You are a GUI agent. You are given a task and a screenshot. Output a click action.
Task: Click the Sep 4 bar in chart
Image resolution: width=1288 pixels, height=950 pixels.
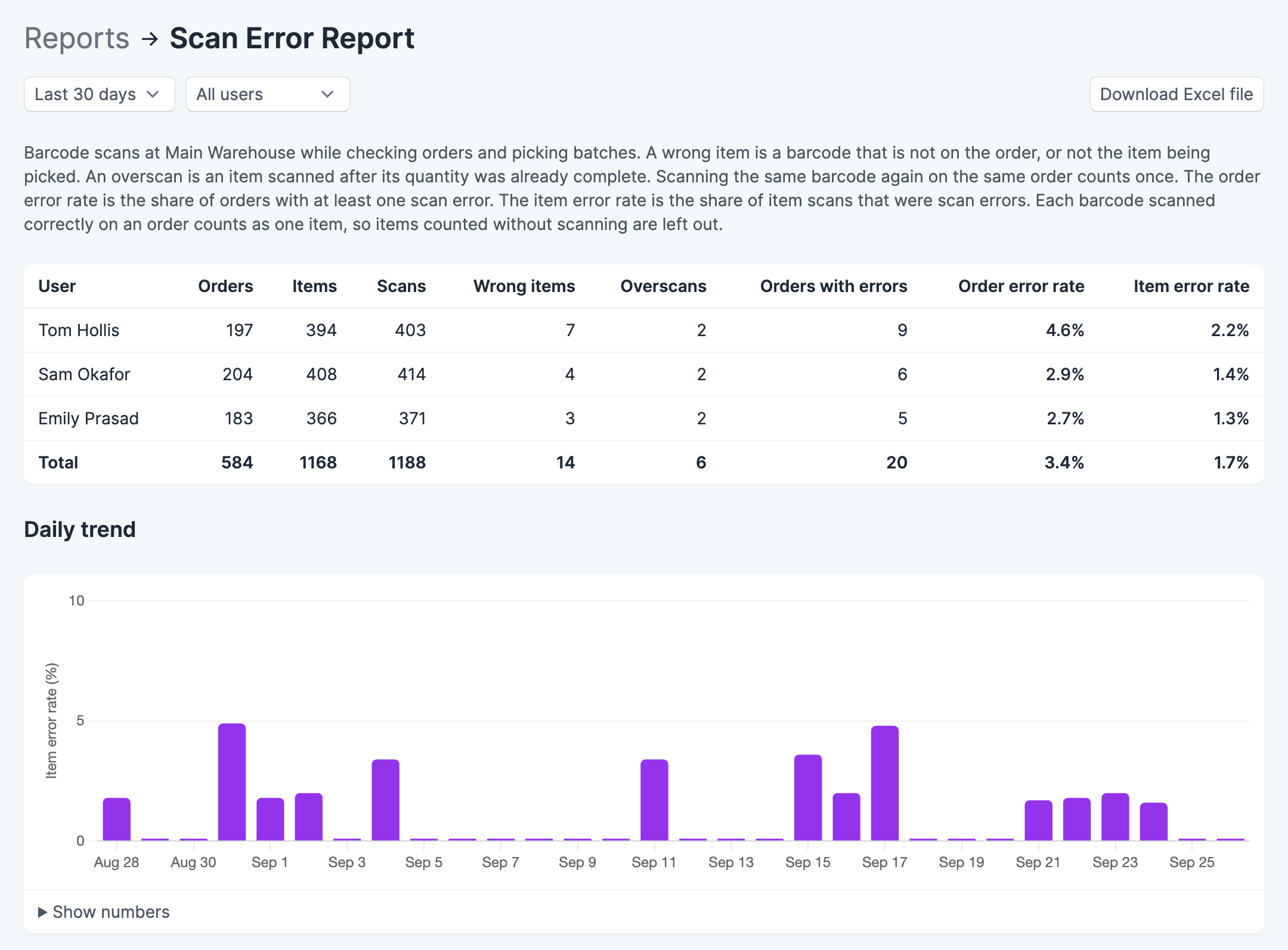click(x=385, y=800)
